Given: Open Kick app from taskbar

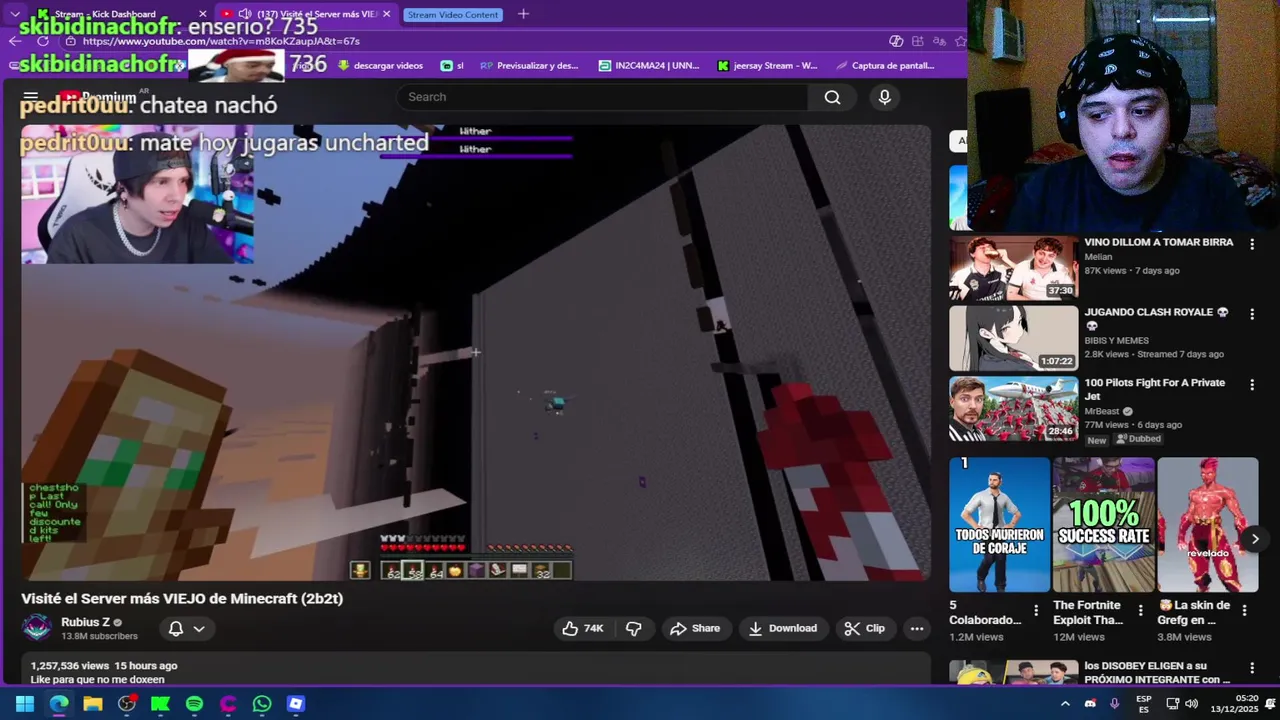Looking at the screenshot, I should 160,704.
